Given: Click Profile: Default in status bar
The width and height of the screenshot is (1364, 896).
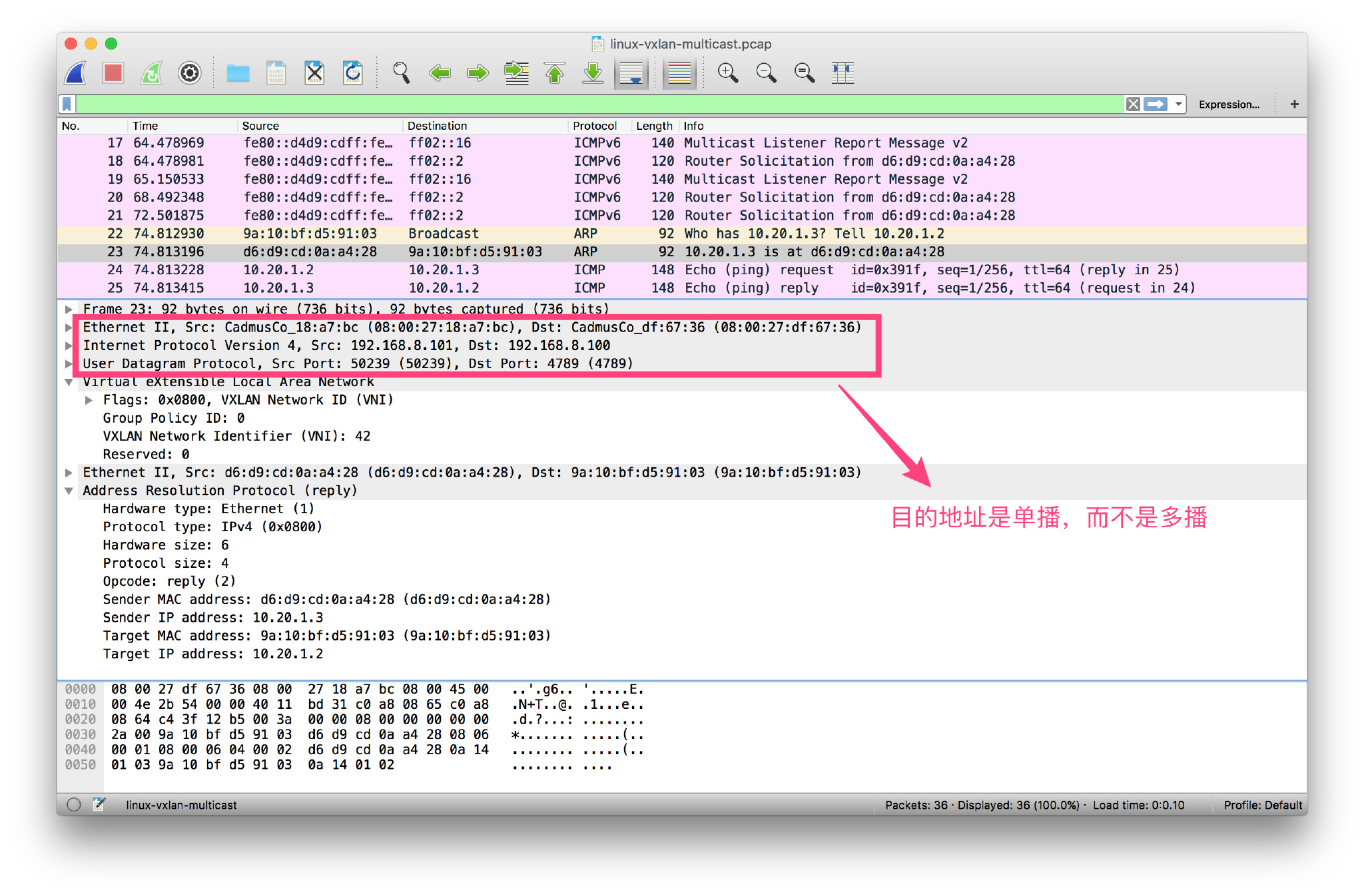Looking at the screenshot, I should click(1263, 805).
